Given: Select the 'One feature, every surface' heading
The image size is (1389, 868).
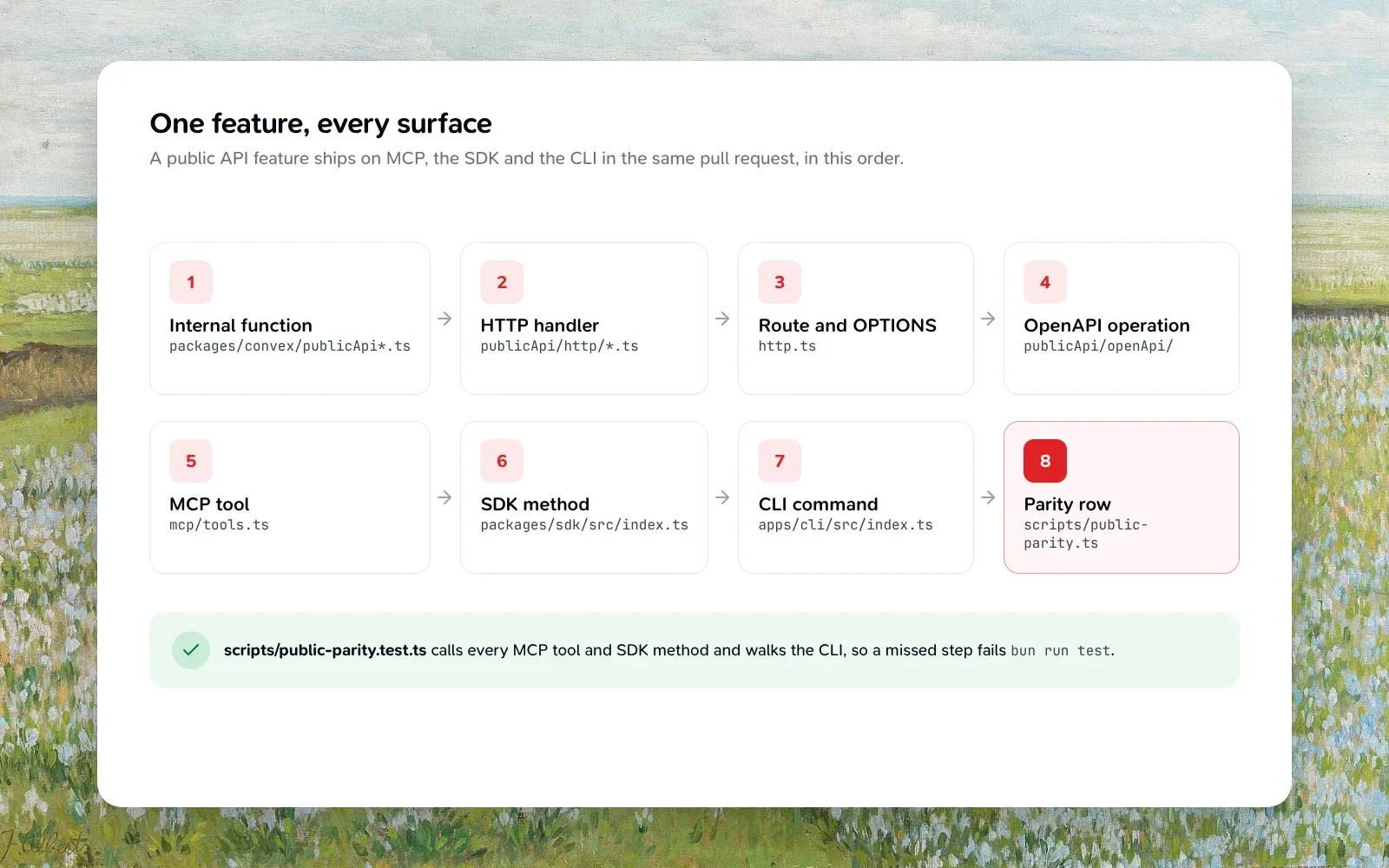Looking at the screenshot, I should 320,123.
